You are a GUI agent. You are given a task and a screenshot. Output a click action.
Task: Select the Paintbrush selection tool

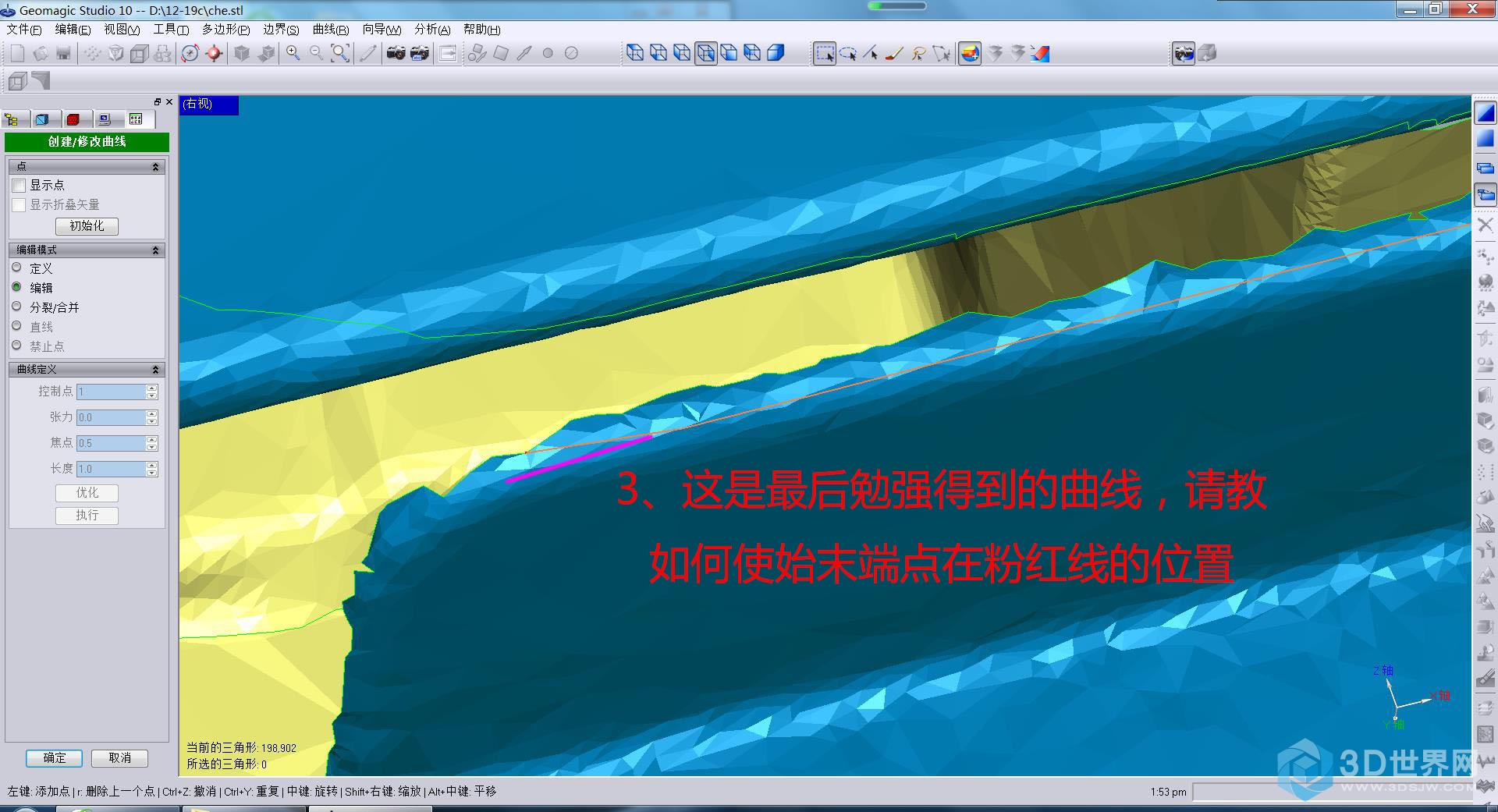(895, 53)
